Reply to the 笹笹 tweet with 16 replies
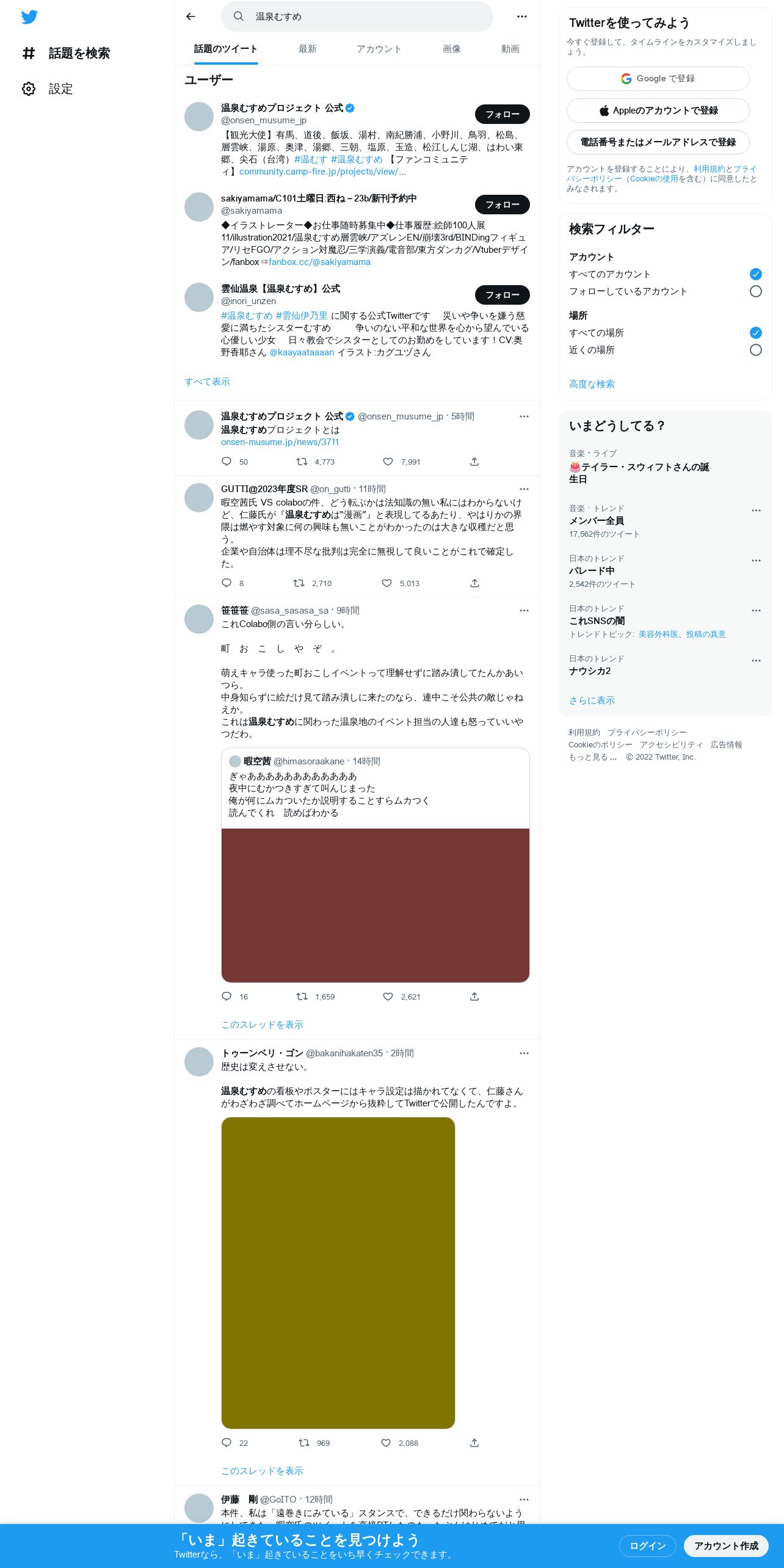Viewport: 784px width, 1568px height. (227, 996)
